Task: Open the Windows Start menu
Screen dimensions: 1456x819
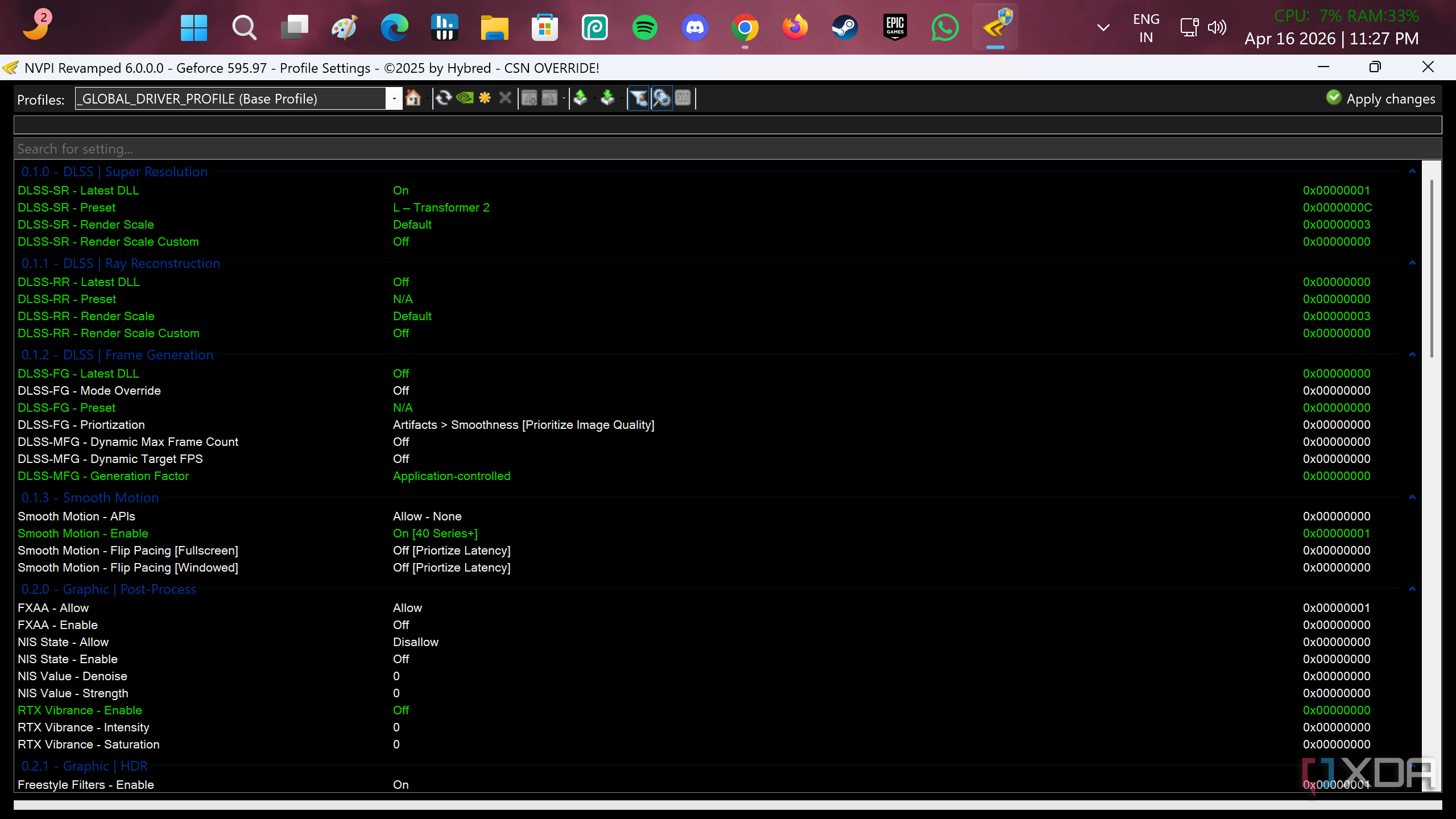Action: 193,27
